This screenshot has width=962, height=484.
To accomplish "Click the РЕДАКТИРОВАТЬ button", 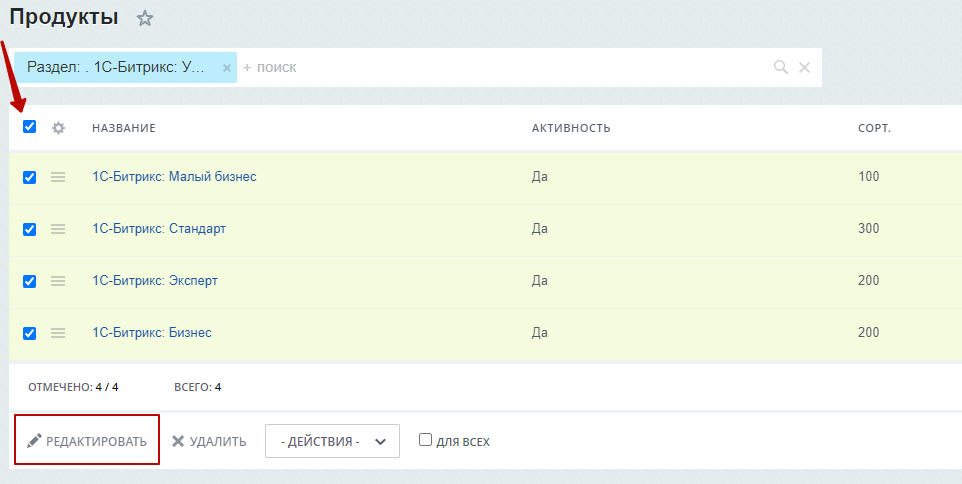I will pos(87,441).
